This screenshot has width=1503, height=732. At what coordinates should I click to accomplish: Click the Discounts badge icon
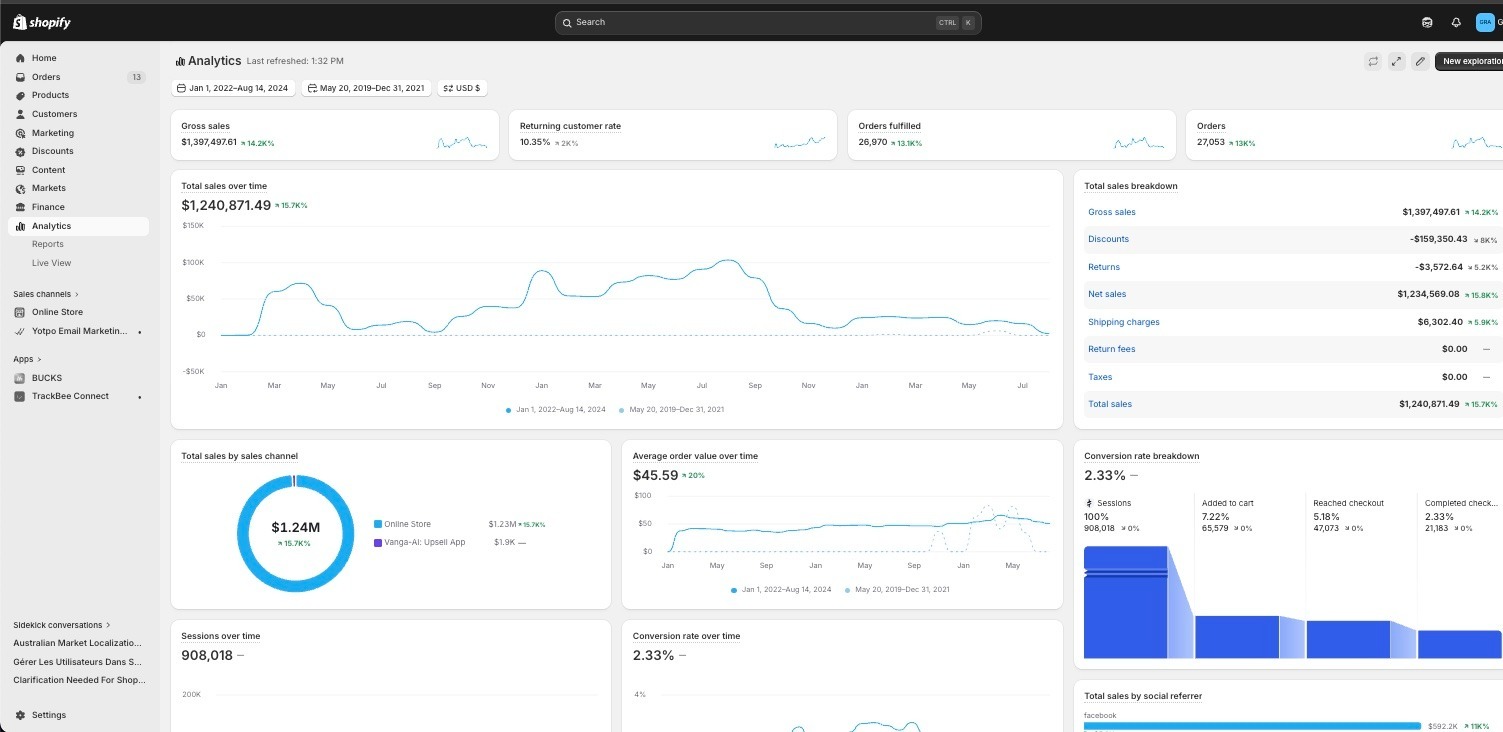(20, 151)
